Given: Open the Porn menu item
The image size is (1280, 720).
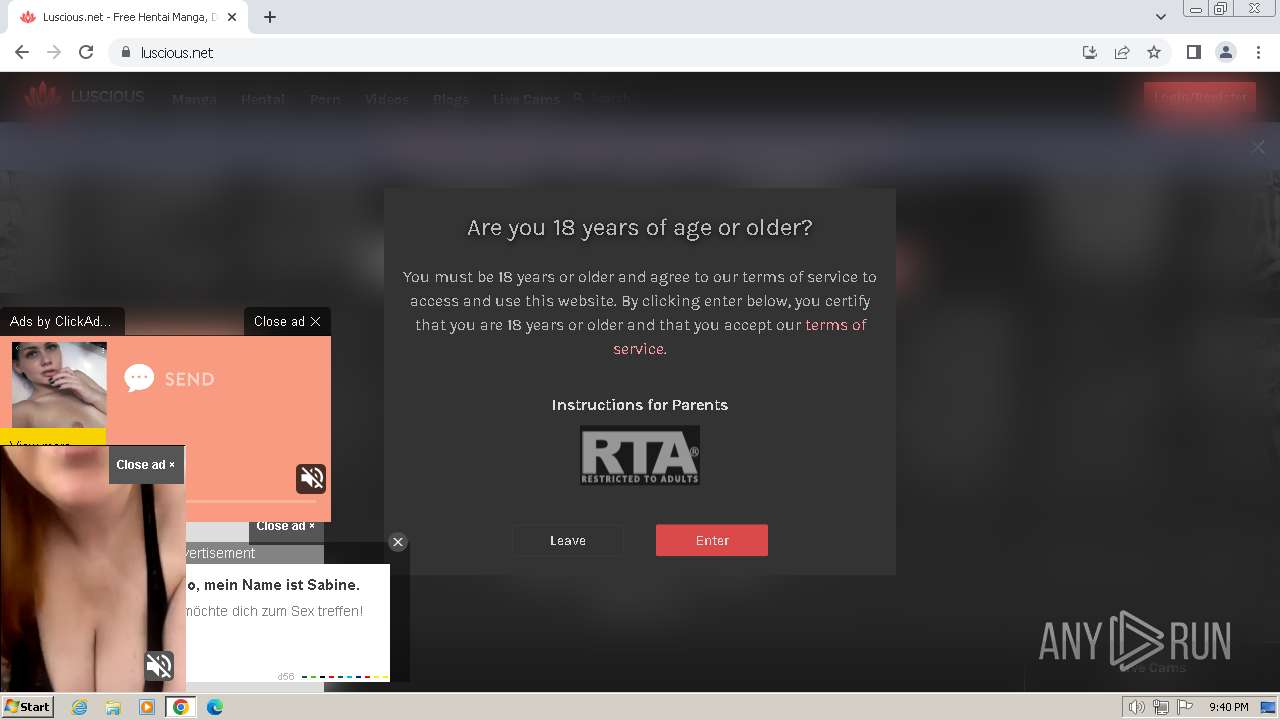Looking at the screenshot, I should click(x=325, y=99).
